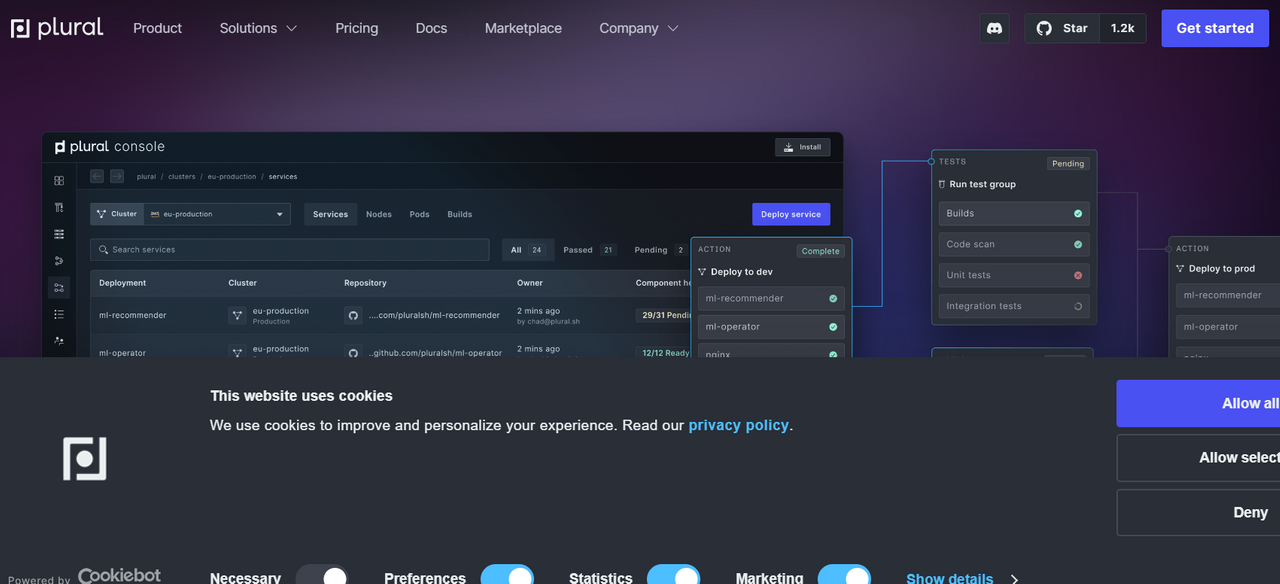Viewport: 1280px width, 584px height.
Task: Click the Install button in console header
Action: tap(802, 147)
